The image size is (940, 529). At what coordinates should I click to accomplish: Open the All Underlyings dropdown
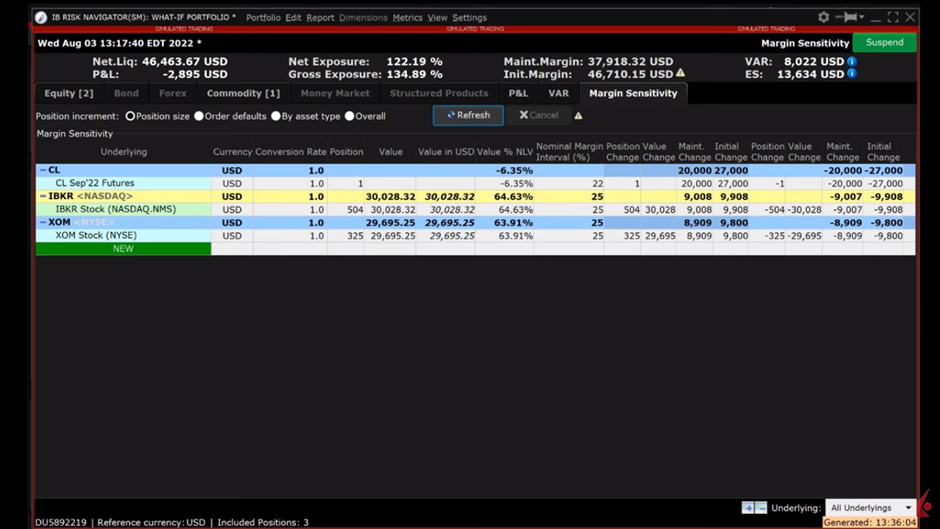pos(870,508)
